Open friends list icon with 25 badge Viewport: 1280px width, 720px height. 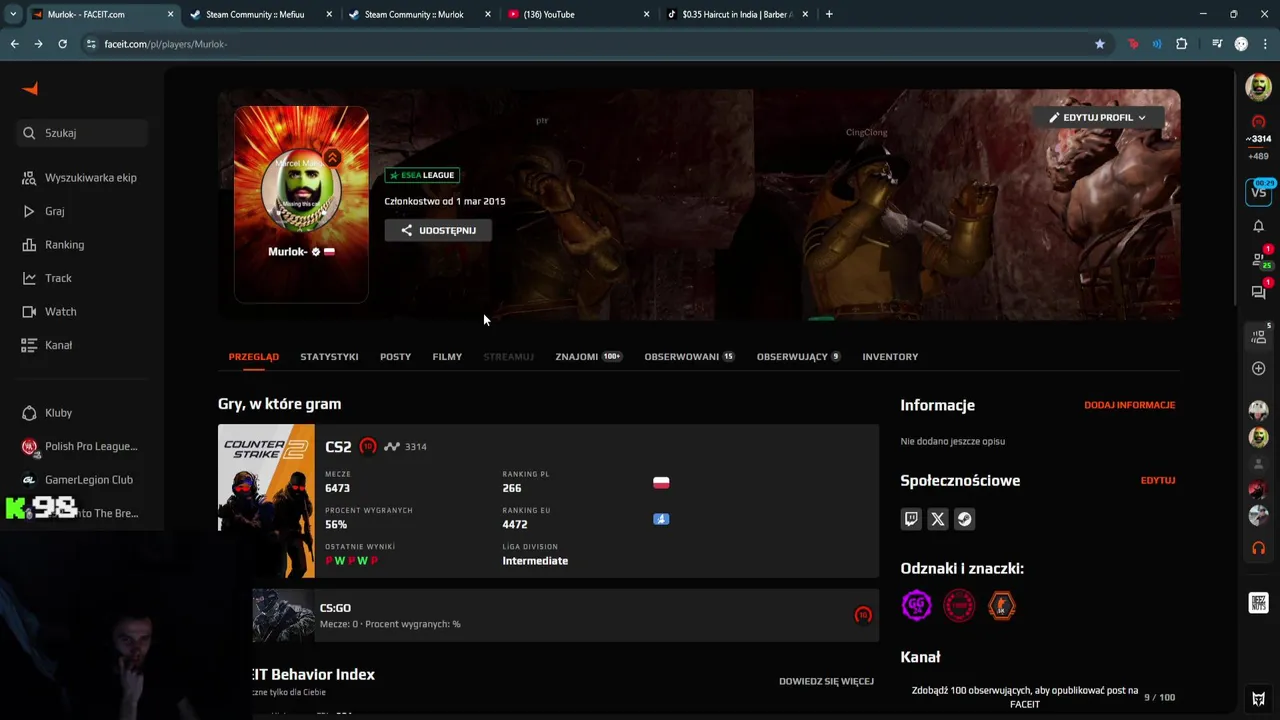point(1259,259)
